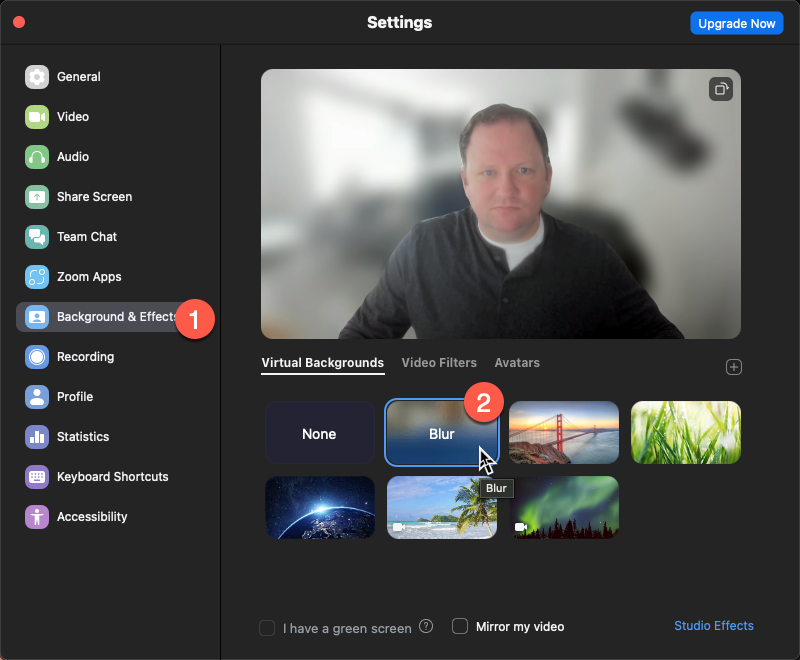
Task: Open the Share Screen sidebar icon
Action: [x=37, y=197]
